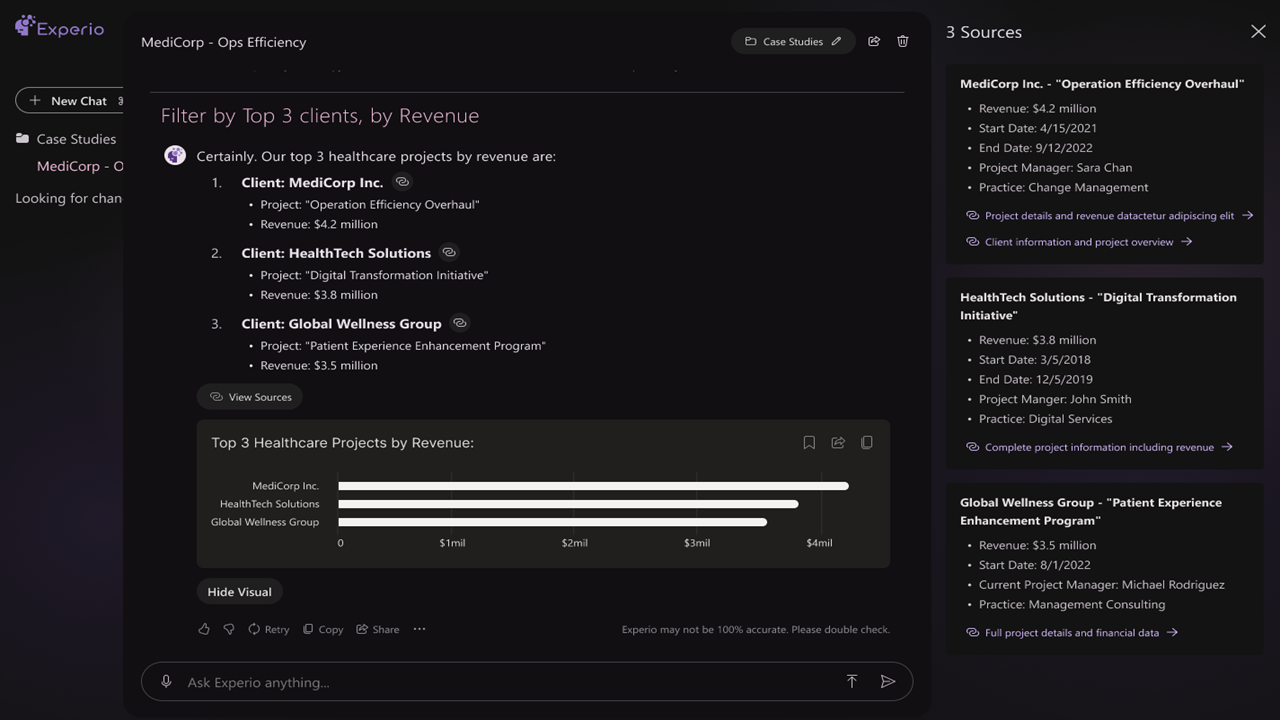The height and width of the screenshot is (720, 1280).
Task: Click the Hide Visual button
Action: pos(240,592)
